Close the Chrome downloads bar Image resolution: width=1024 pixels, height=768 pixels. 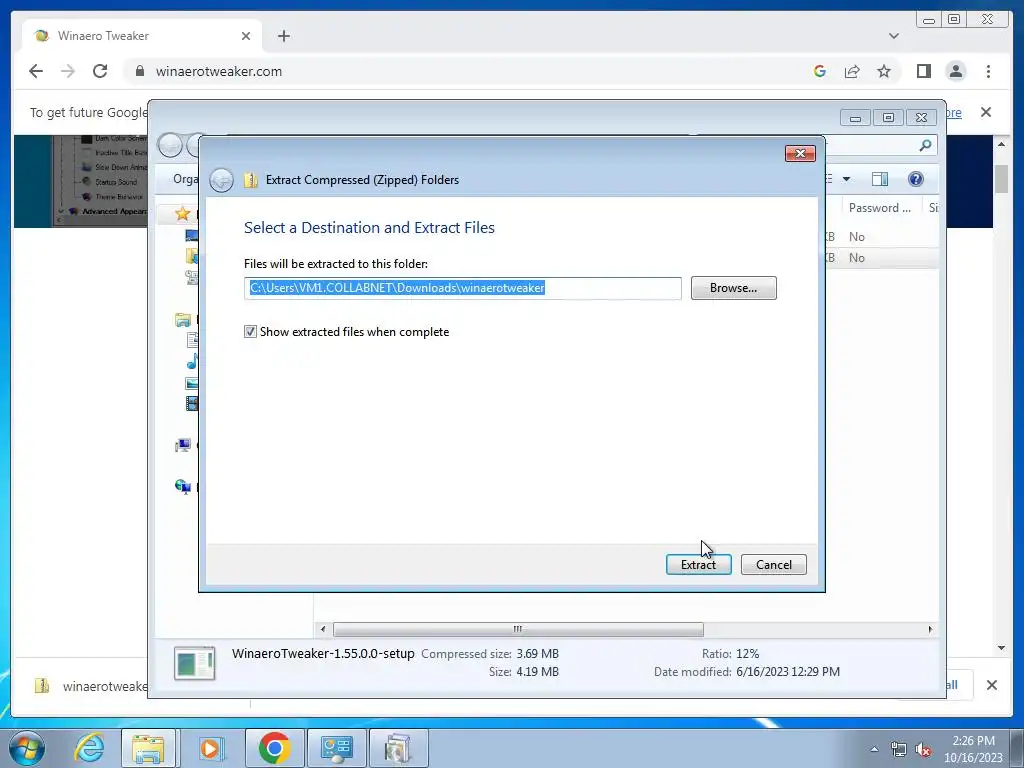[991, 685]
